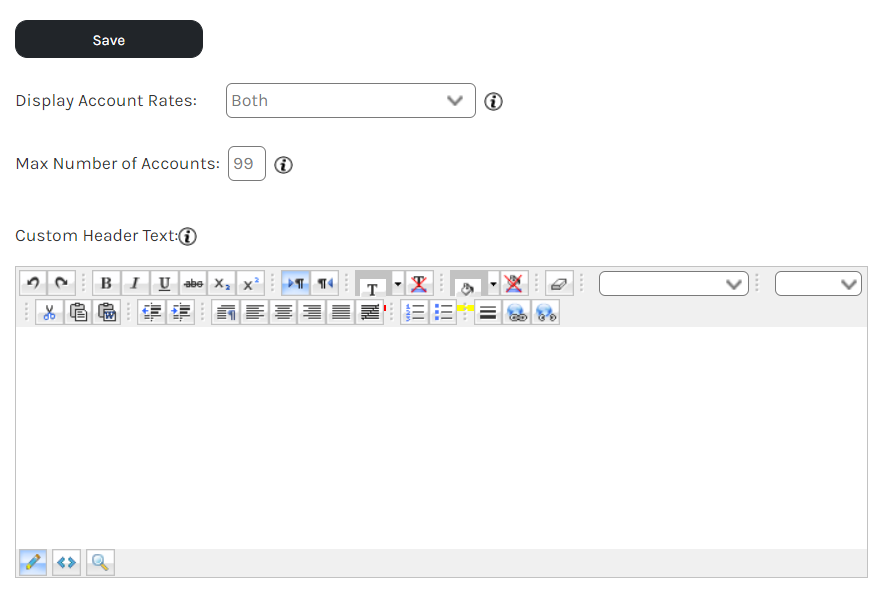Show info for Custom Header Text
This screenshot has height=591, width=882.
188,236
